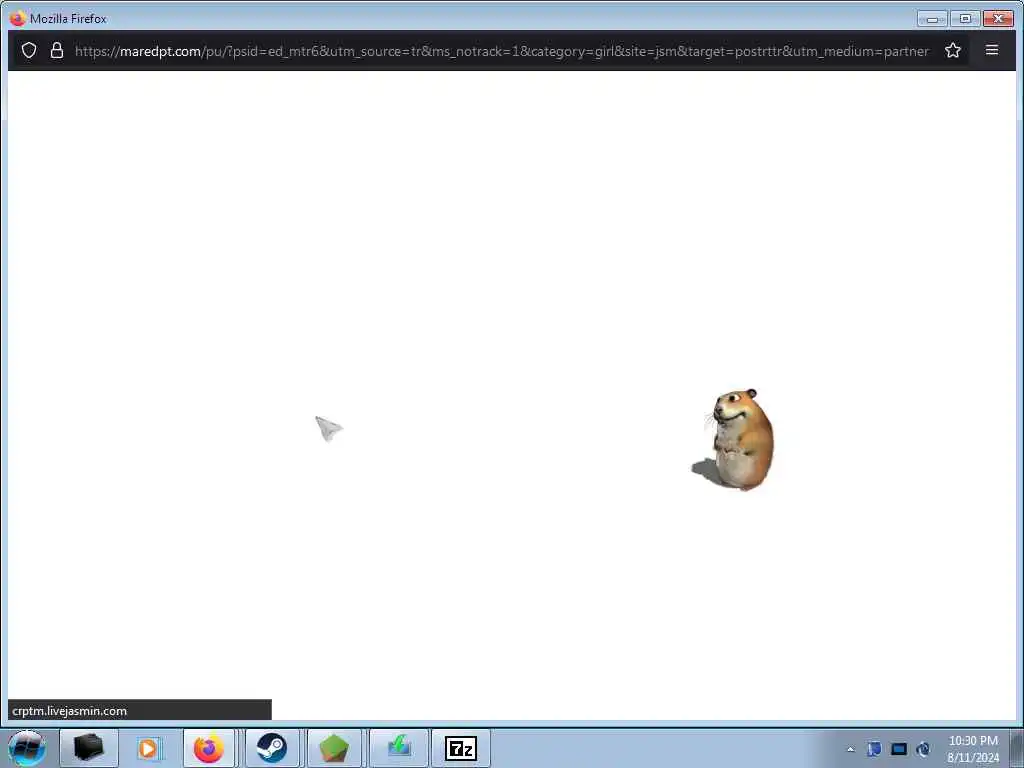Open the green pentagon app in taskbar
Viewport: 1024px width, 768px height.
tap(334, 748)
